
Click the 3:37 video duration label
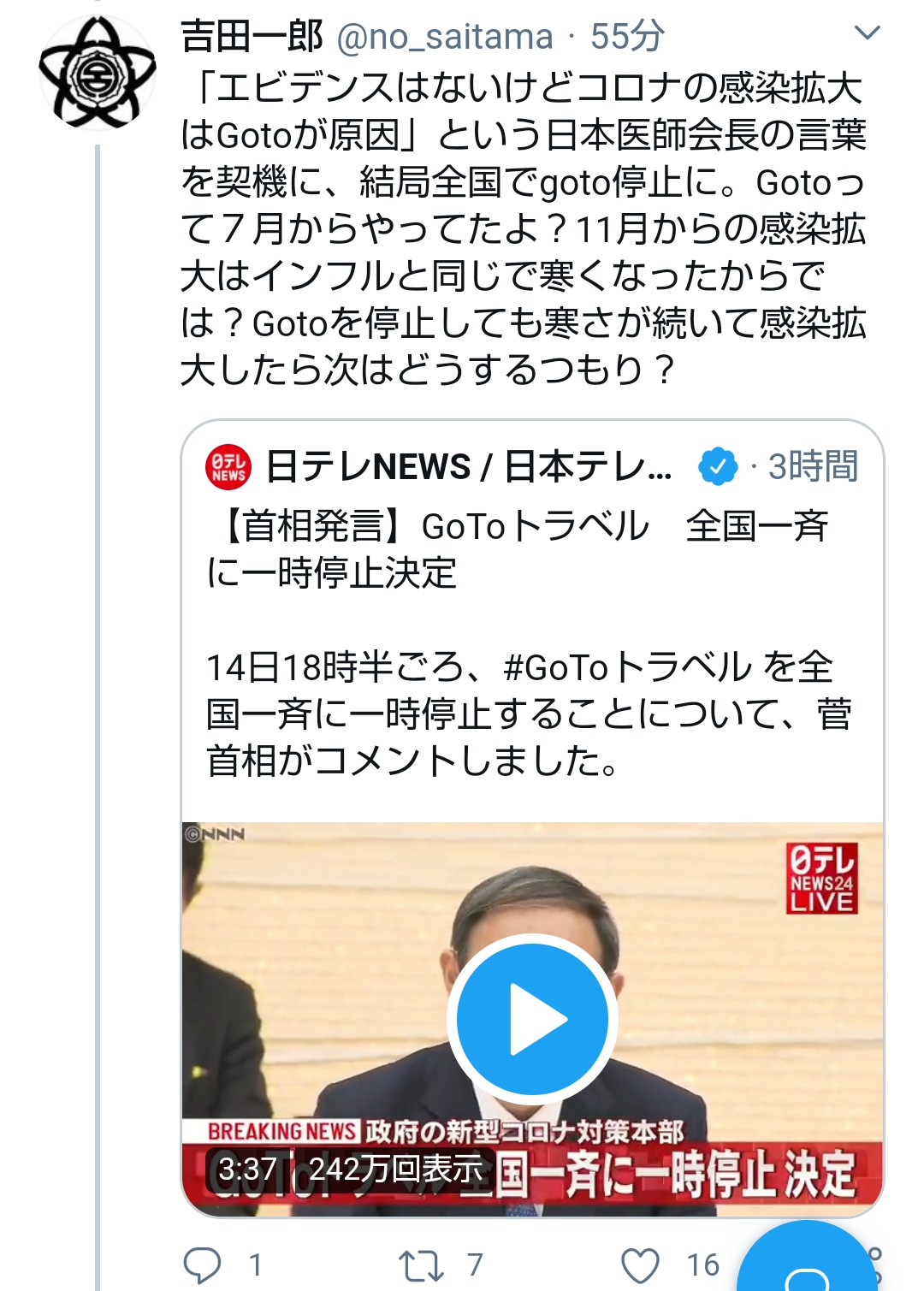[x=247, y=1170]
